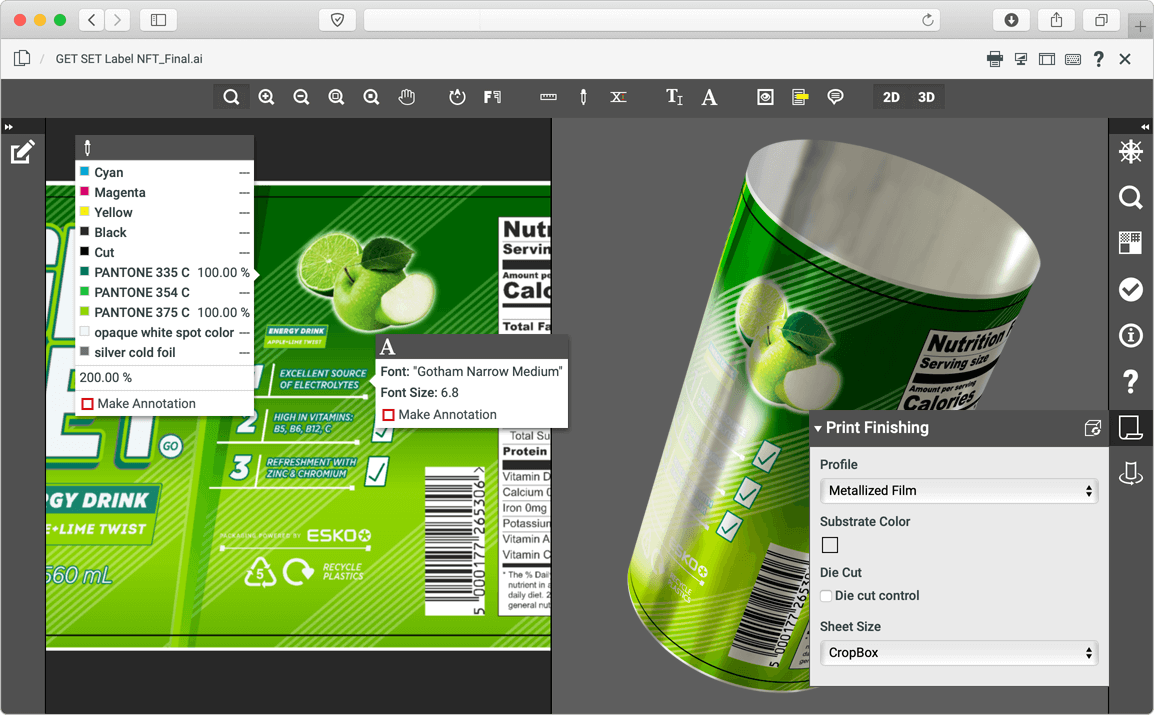
Task: Select the text compare X tool
Action: (618, 97)
